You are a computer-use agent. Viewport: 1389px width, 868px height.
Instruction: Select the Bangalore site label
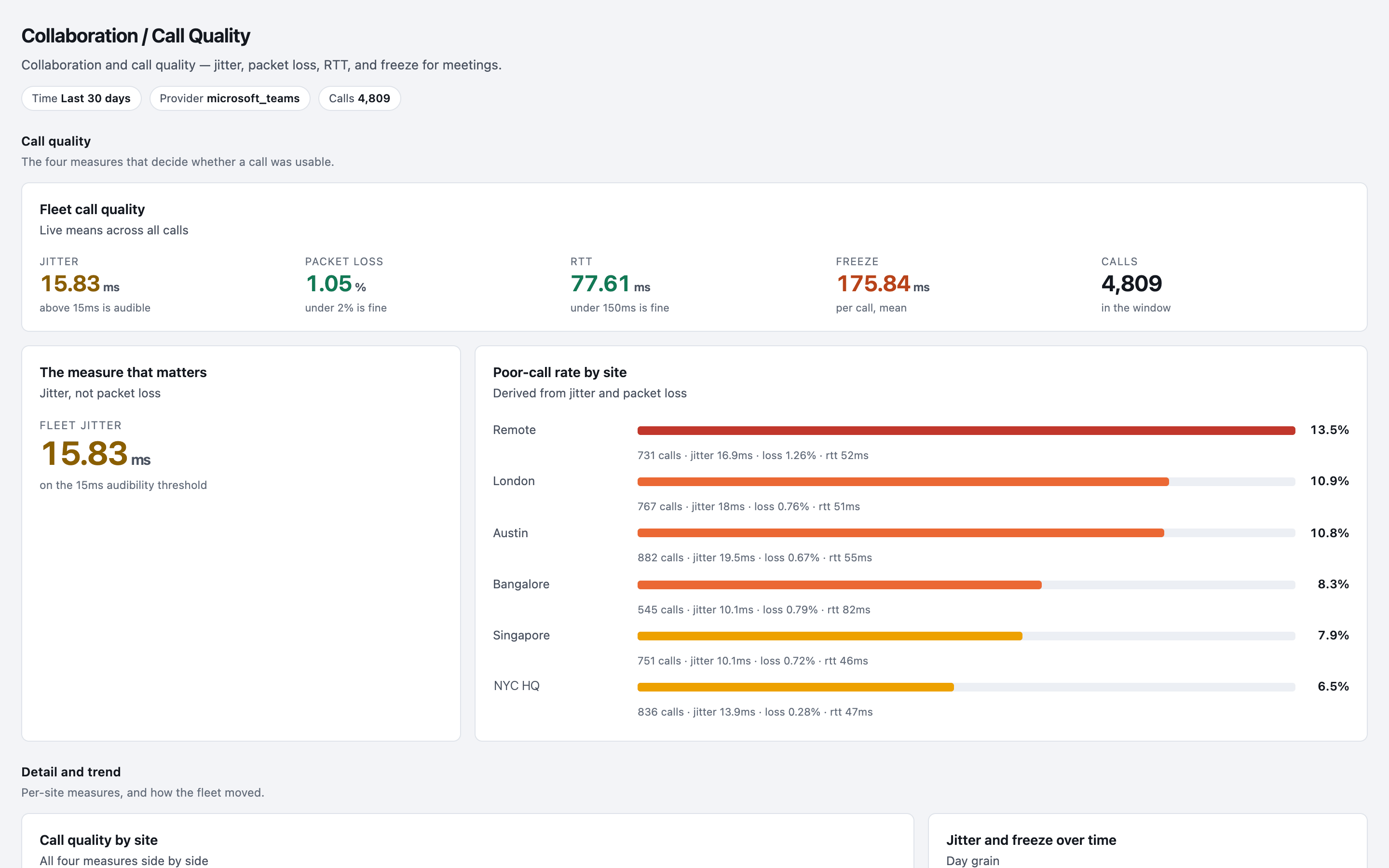[521, 584]
